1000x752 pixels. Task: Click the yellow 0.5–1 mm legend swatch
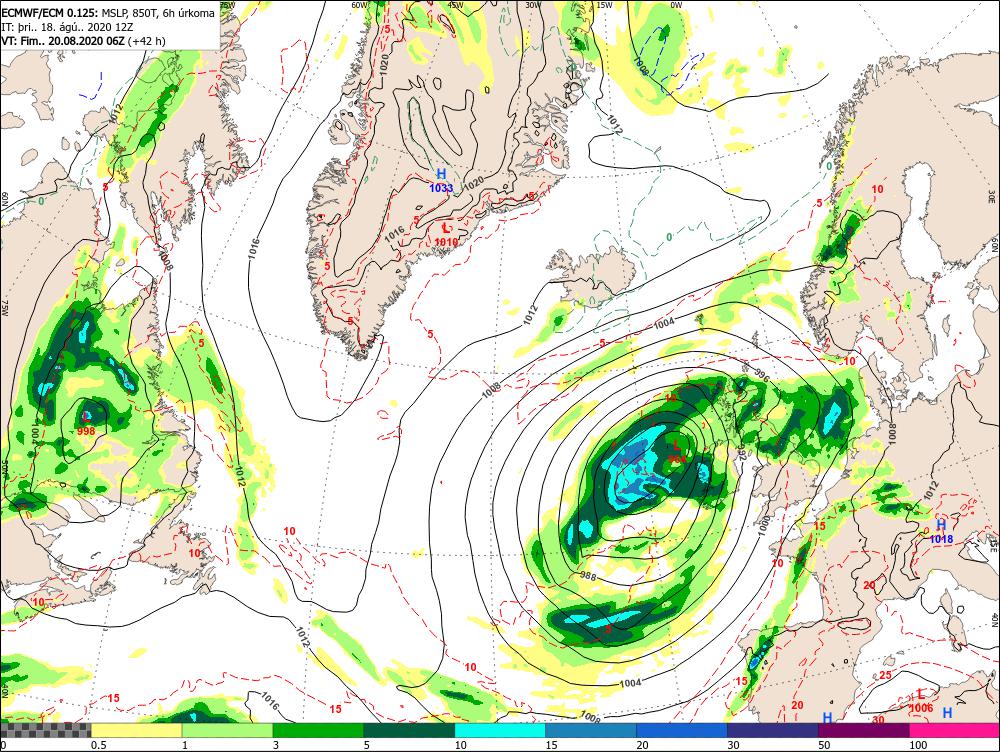[136, 730]
